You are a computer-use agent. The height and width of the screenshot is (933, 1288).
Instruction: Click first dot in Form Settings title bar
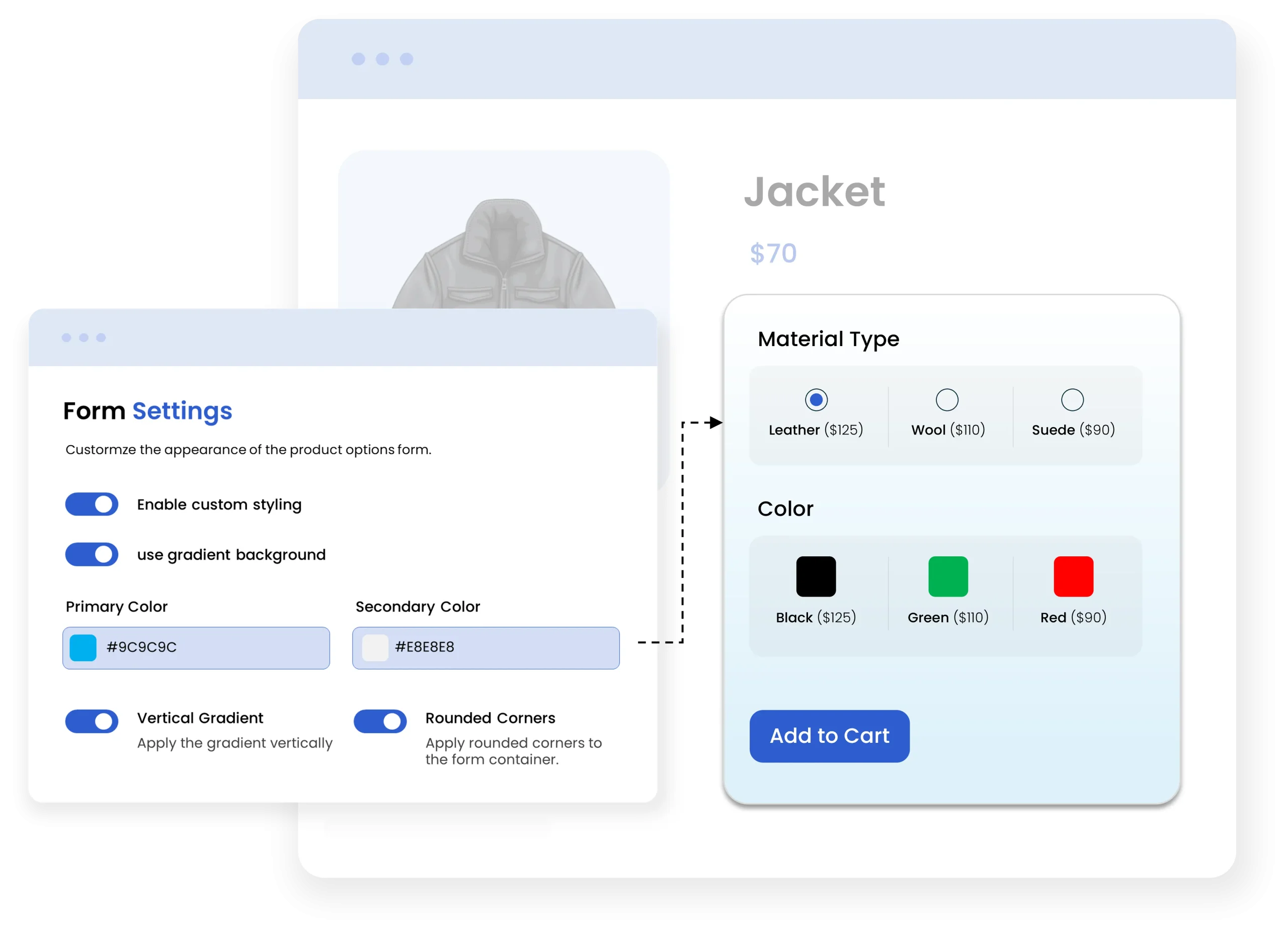[66, 338]
